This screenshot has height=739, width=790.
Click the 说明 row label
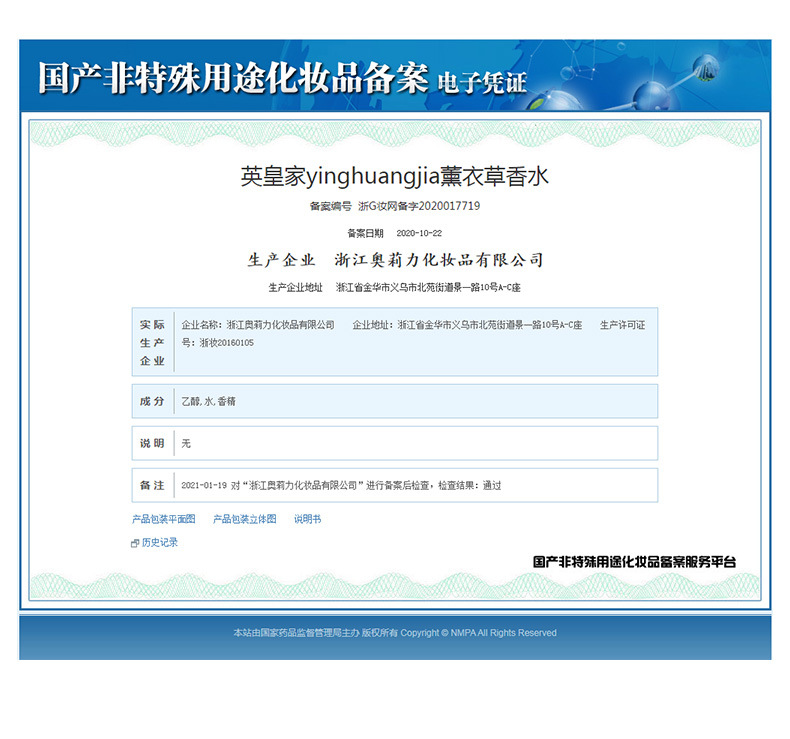(152, 443)
